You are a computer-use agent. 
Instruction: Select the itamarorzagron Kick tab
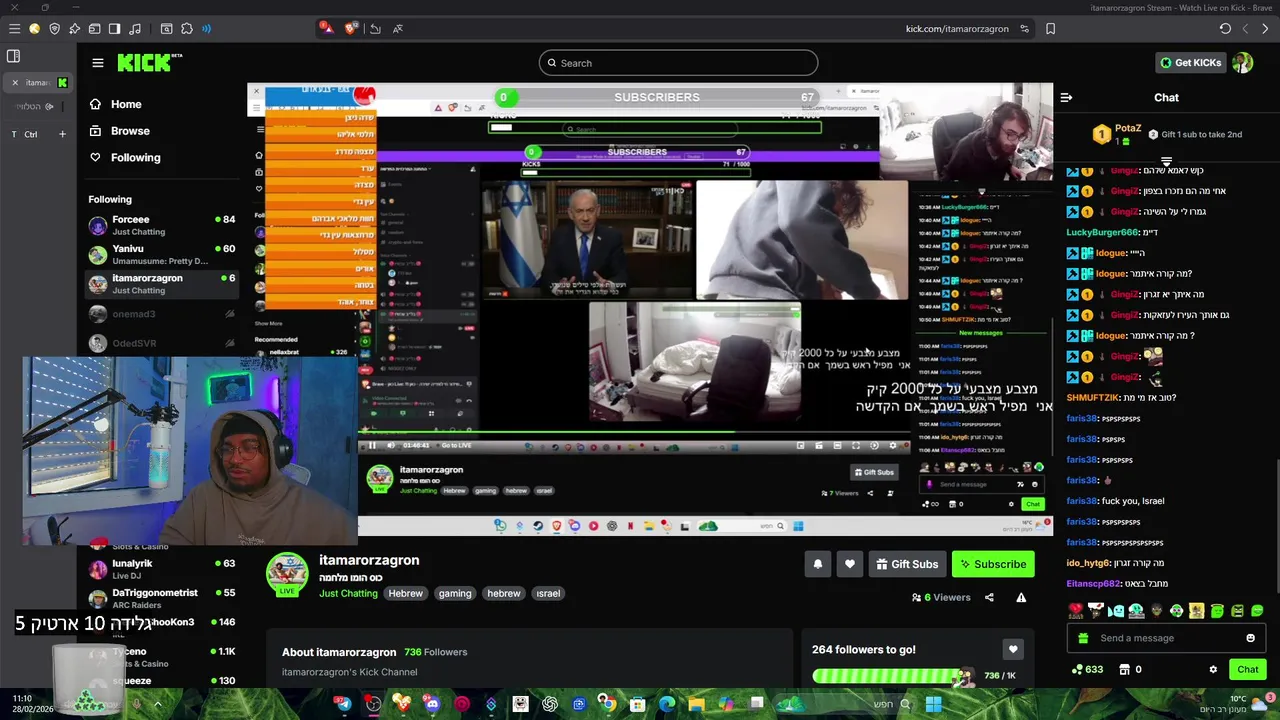click(40, 82)
